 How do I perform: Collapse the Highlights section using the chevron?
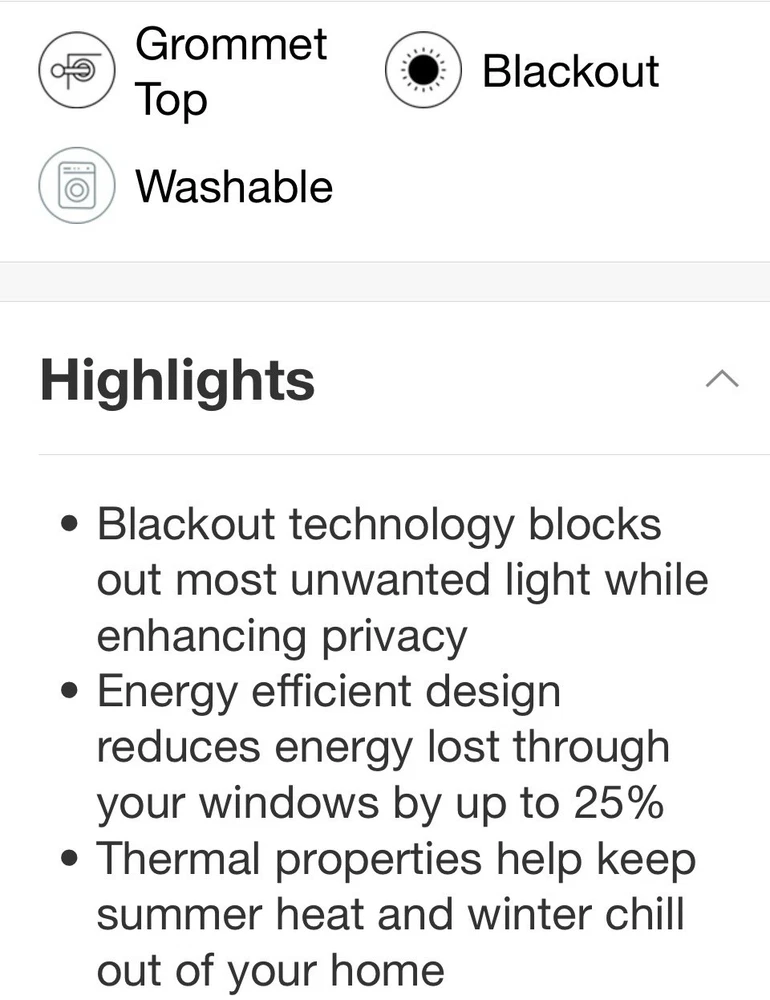click(722, 379)
